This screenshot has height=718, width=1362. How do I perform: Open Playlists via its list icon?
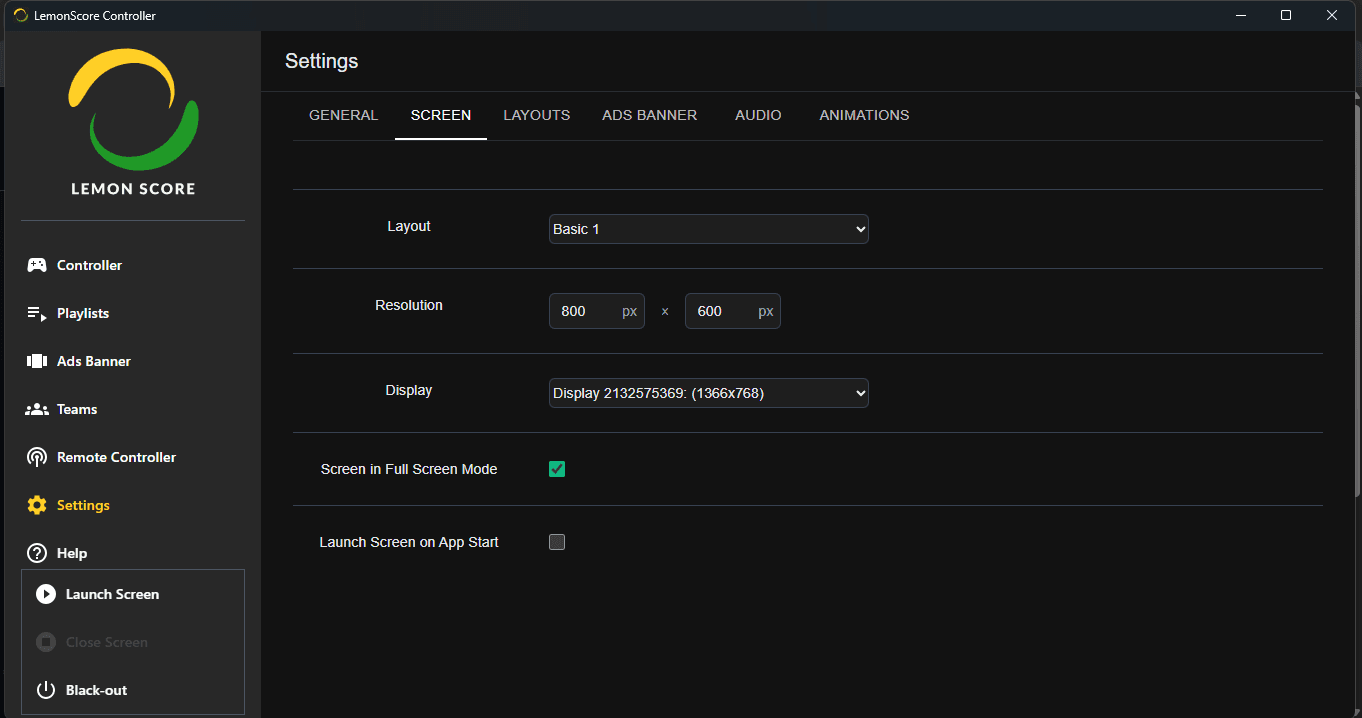pos(37,313)
